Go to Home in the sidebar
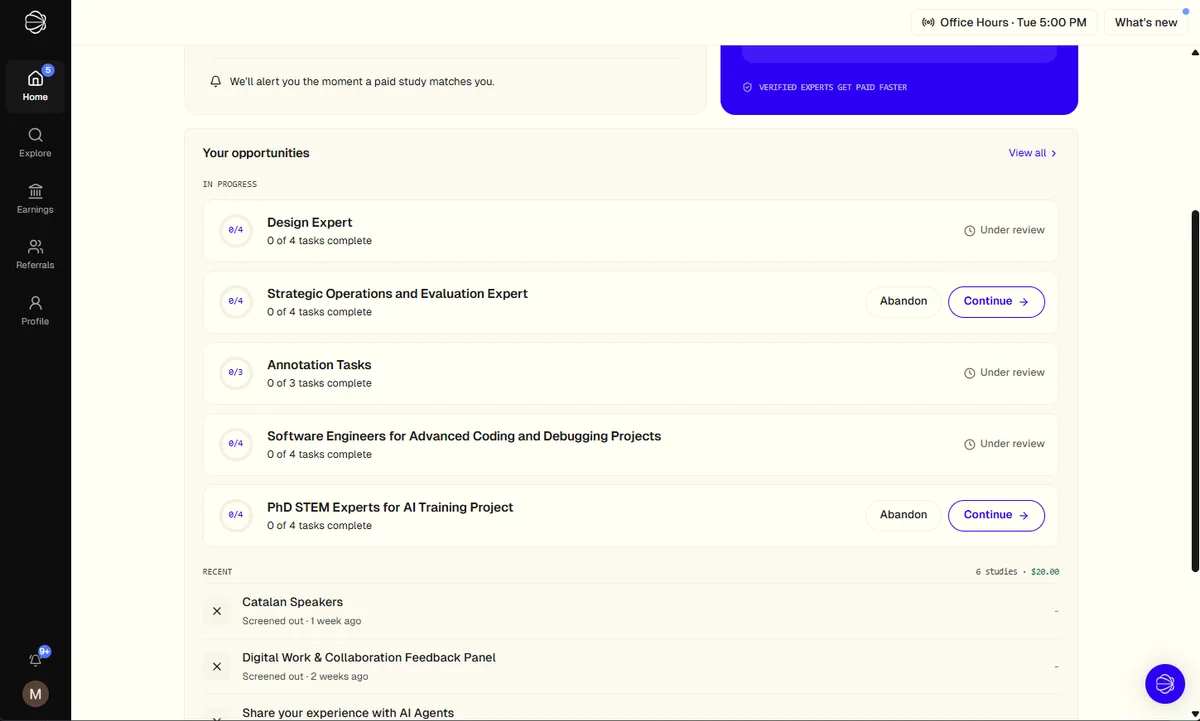Image resolution: width=1200 pixels, height=721 pixels. pos(35,86)
